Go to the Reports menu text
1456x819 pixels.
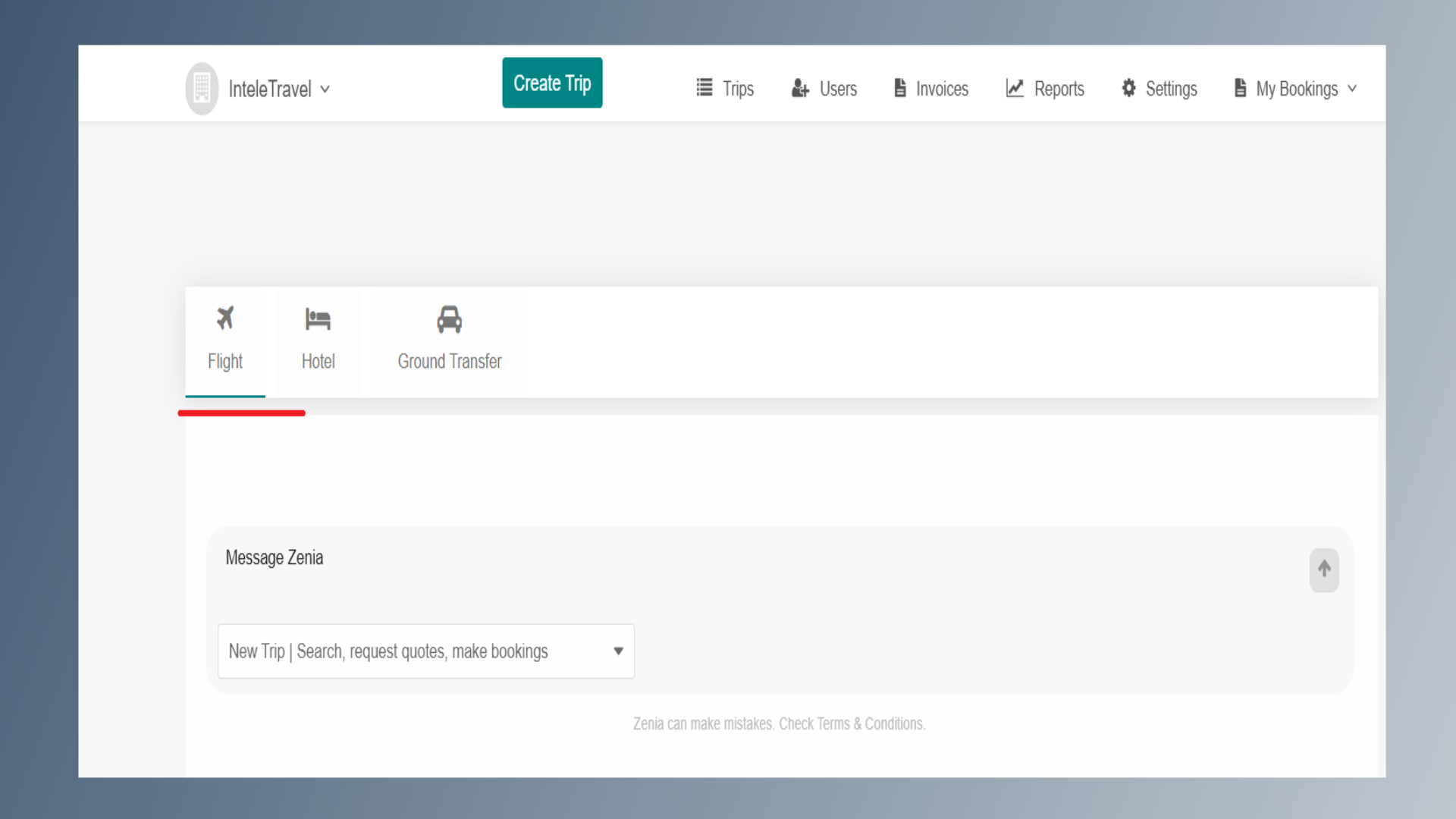tap(1059, 89)
